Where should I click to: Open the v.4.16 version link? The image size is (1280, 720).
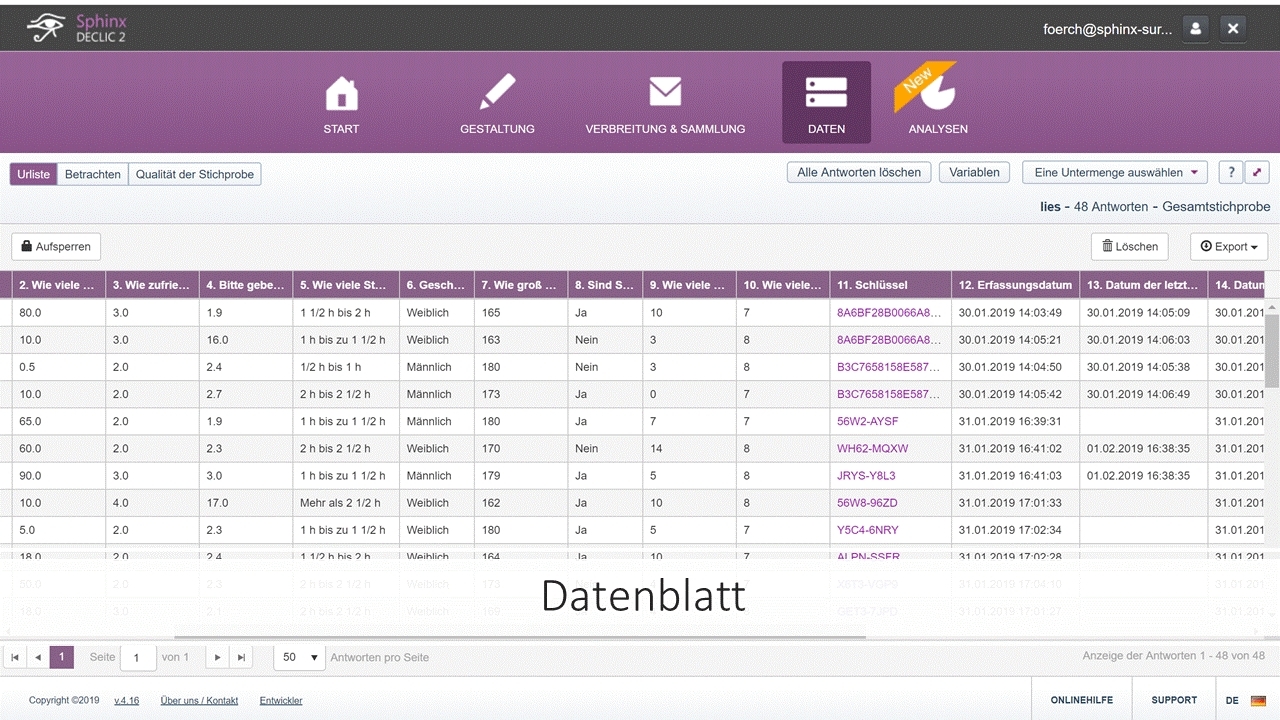point(127,701)
